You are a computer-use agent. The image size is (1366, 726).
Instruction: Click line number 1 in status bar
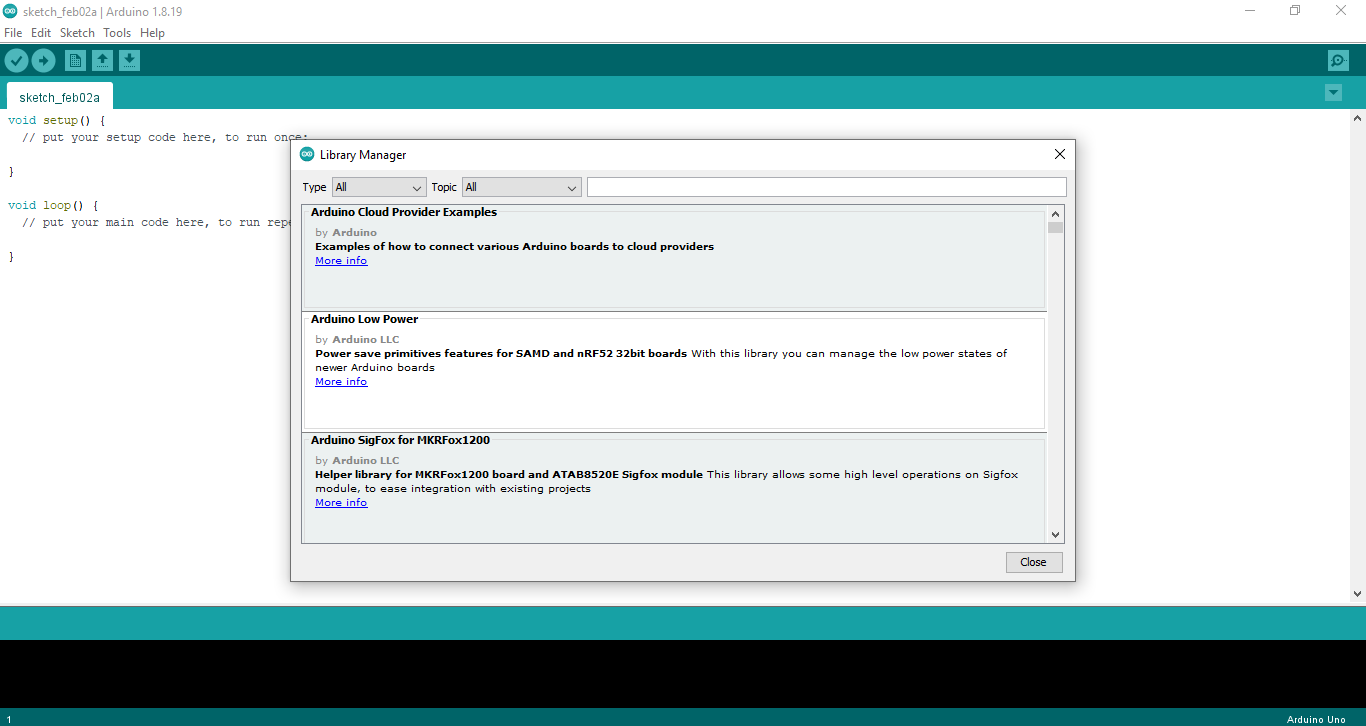click(x=9, y=719)
